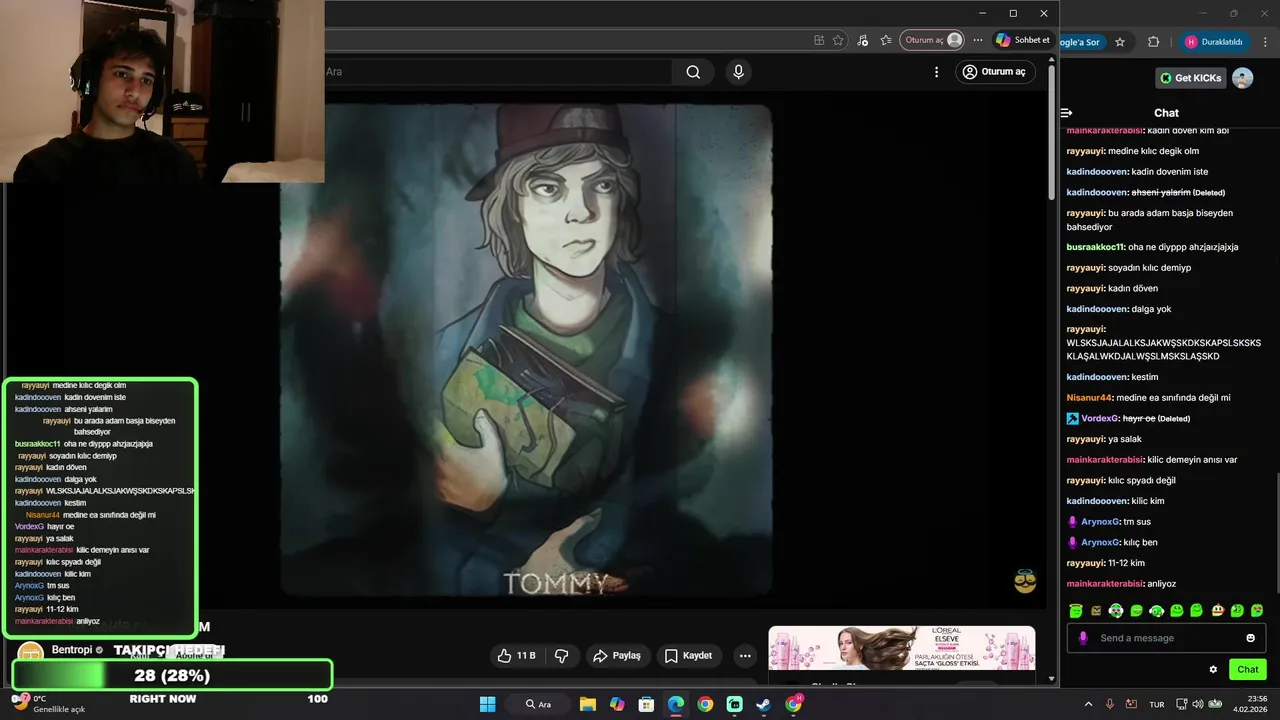Open the emoji picker in chat input
1280x720 pixels.
coord(1250,638)
